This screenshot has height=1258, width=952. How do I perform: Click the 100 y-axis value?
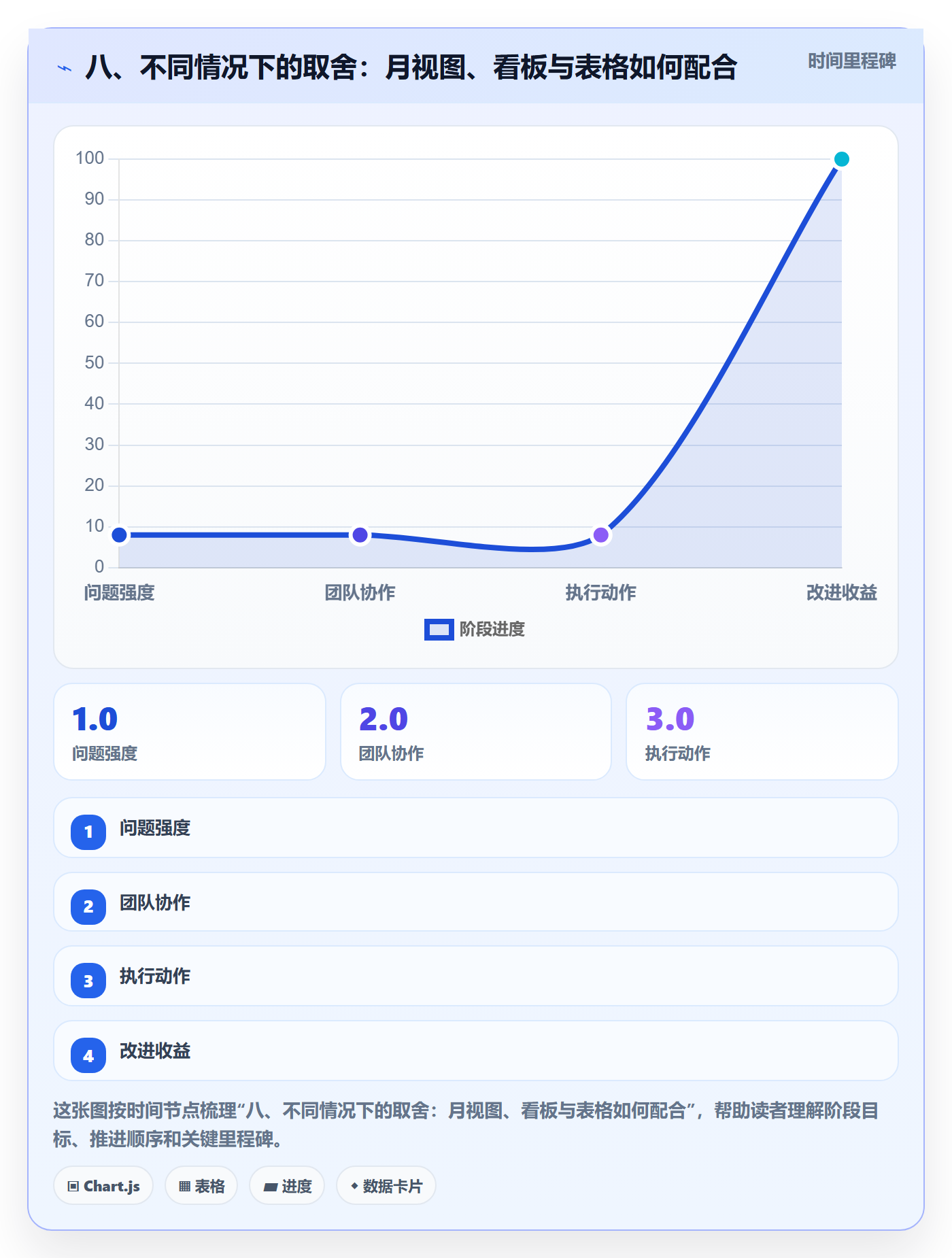[x=90, y=158]
